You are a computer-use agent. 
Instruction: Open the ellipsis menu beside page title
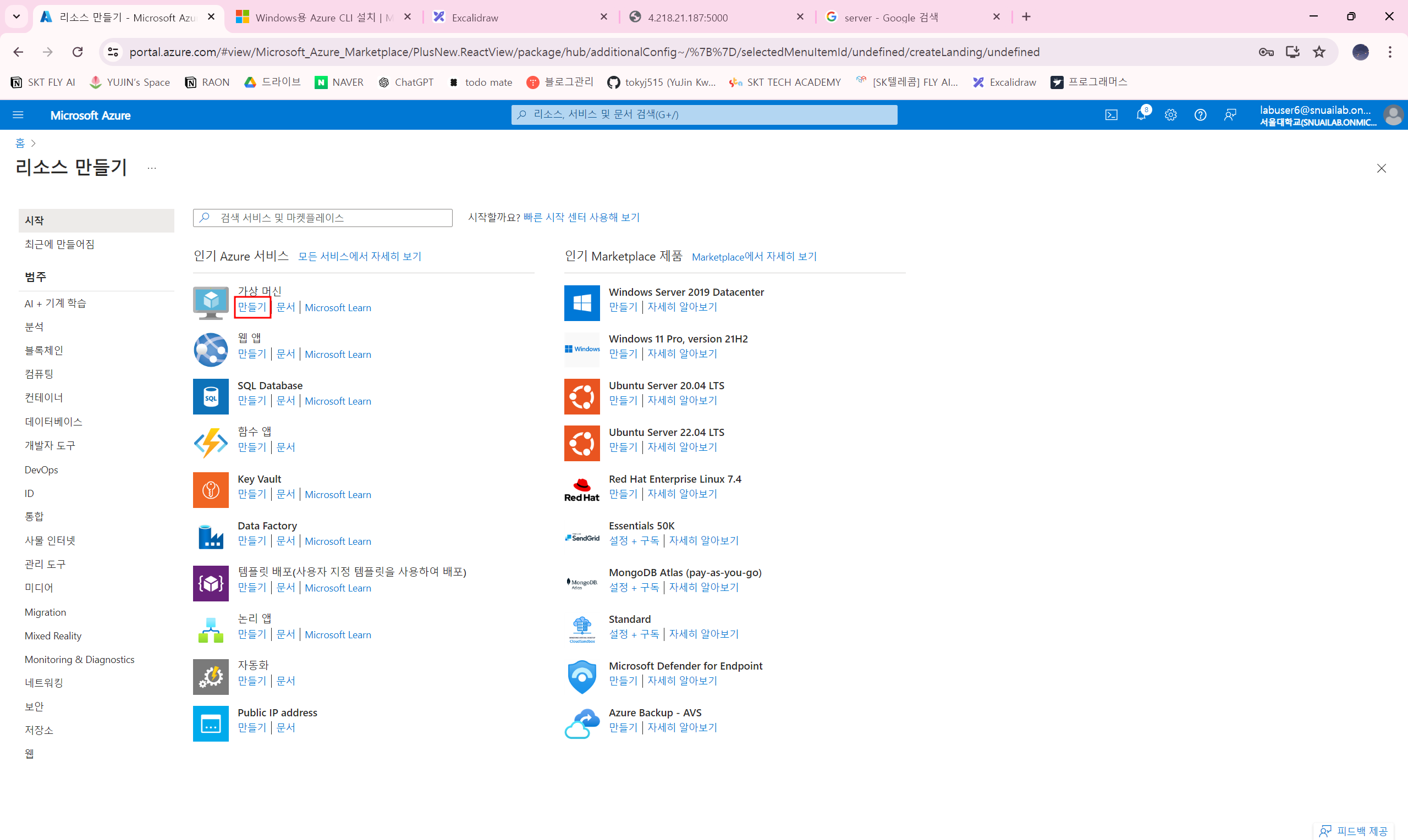[x=151, y=168]
